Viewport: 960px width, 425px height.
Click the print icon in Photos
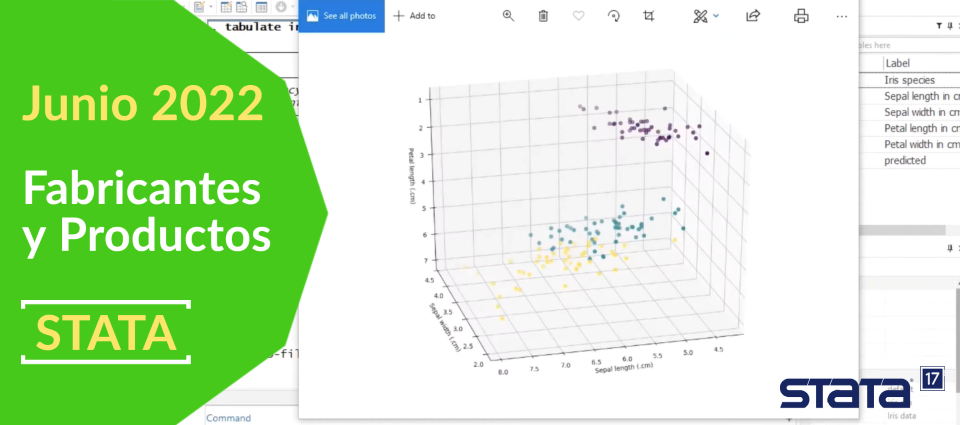pos(801,16)
